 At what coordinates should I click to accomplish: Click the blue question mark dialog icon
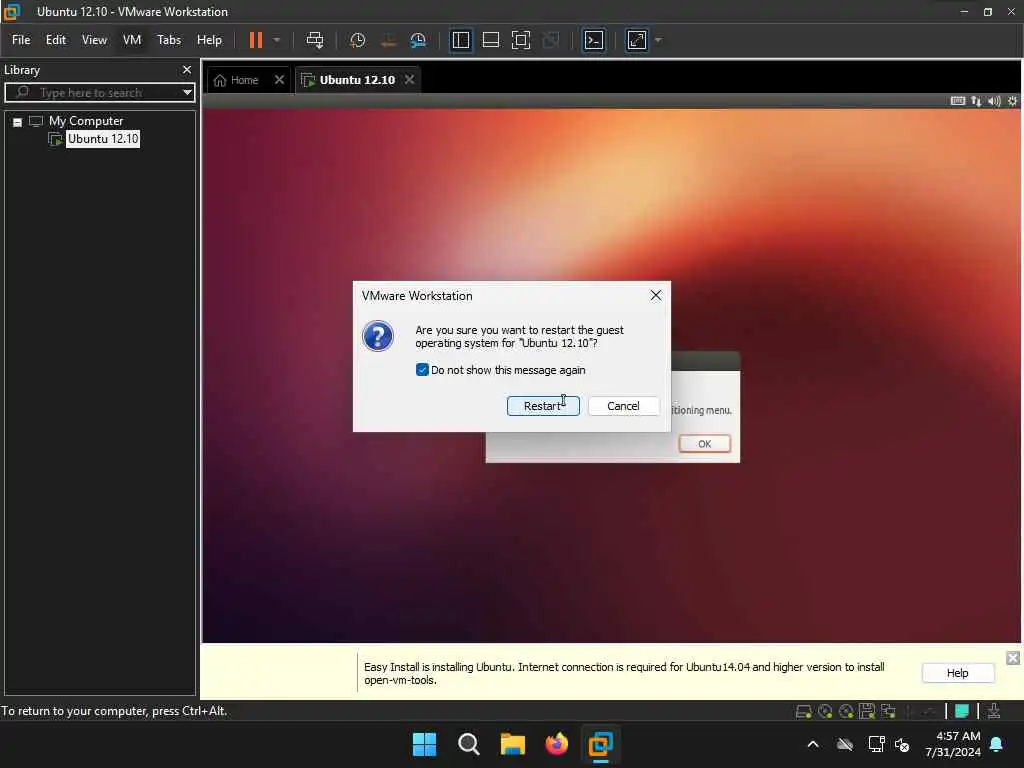point(377,336)
